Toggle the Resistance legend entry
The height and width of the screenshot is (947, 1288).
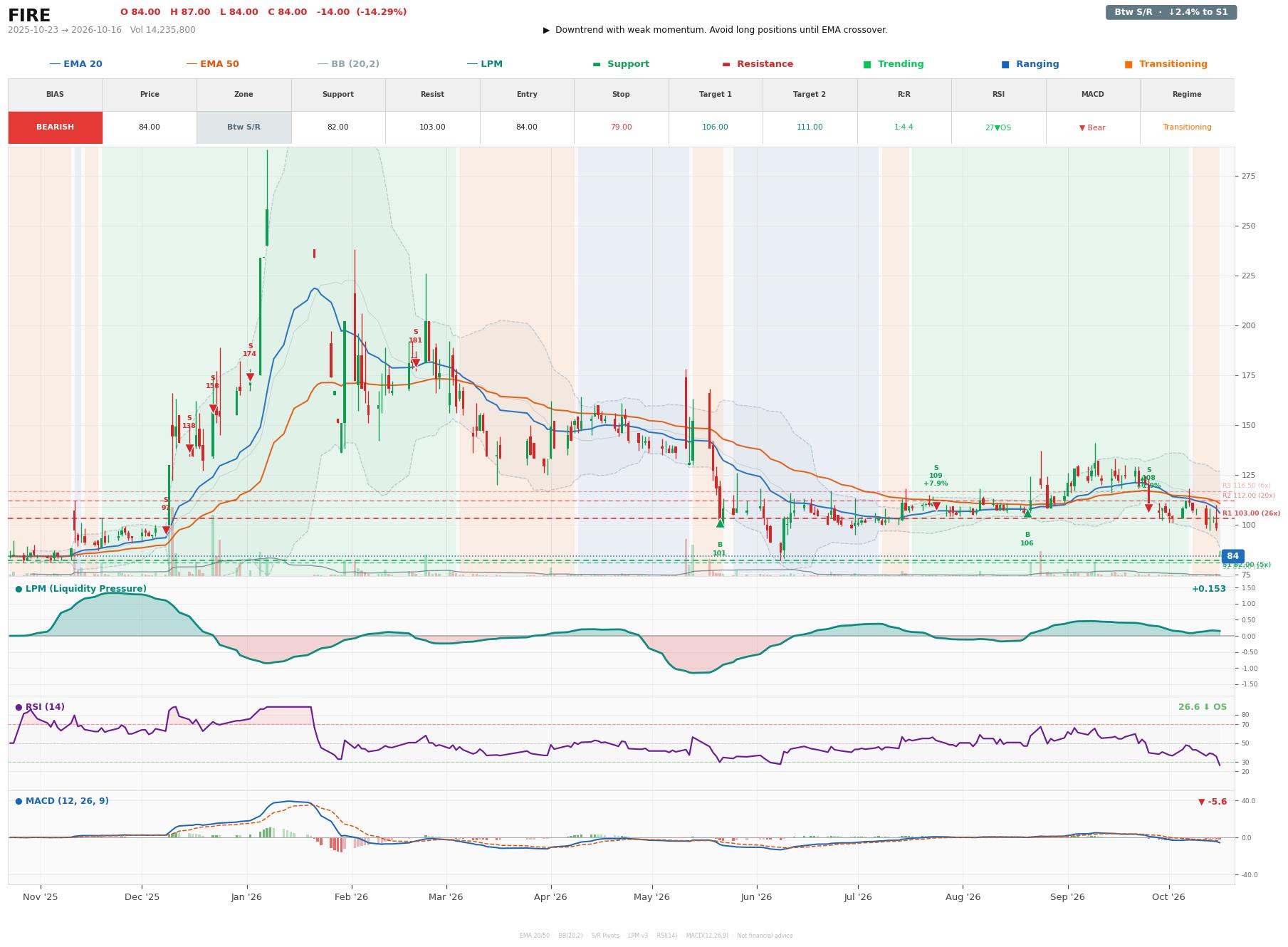[758, 64]
